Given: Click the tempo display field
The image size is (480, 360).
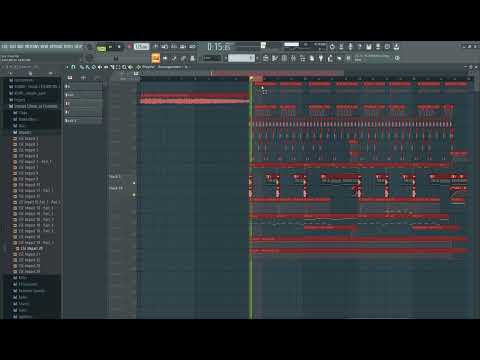Looking at the screenshot, I should coord(141,47).
